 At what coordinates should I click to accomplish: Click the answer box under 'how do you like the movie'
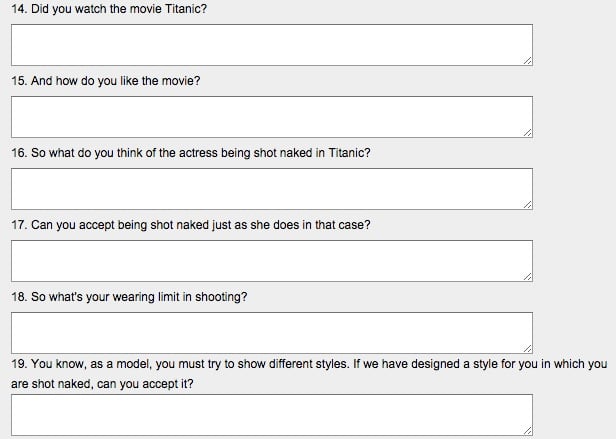(x=272, y=117)
